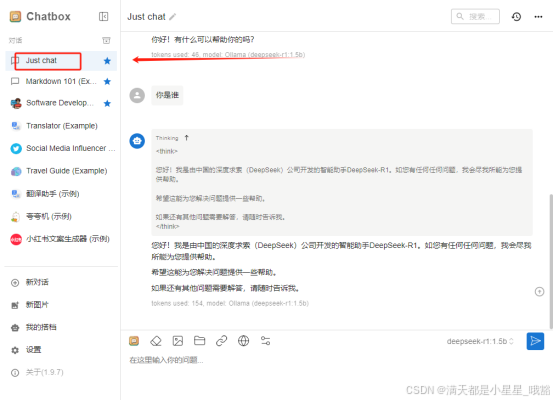This screenshot has height=401, width=554.
Task: Click the Chatbox icon in input toolbar
Action: (x=134, y=341)
